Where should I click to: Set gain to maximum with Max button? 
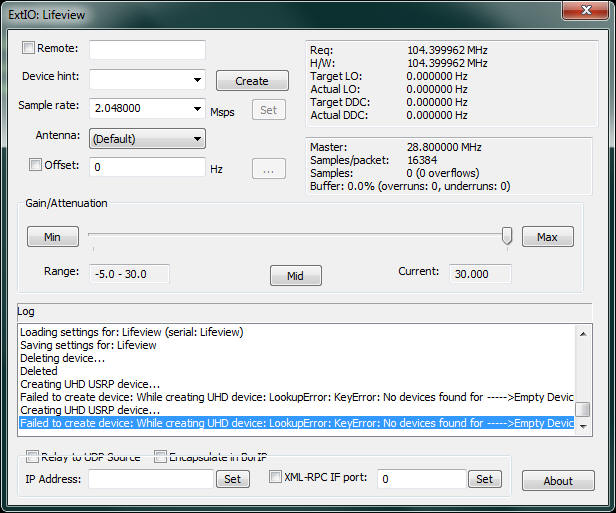[548, 237]
